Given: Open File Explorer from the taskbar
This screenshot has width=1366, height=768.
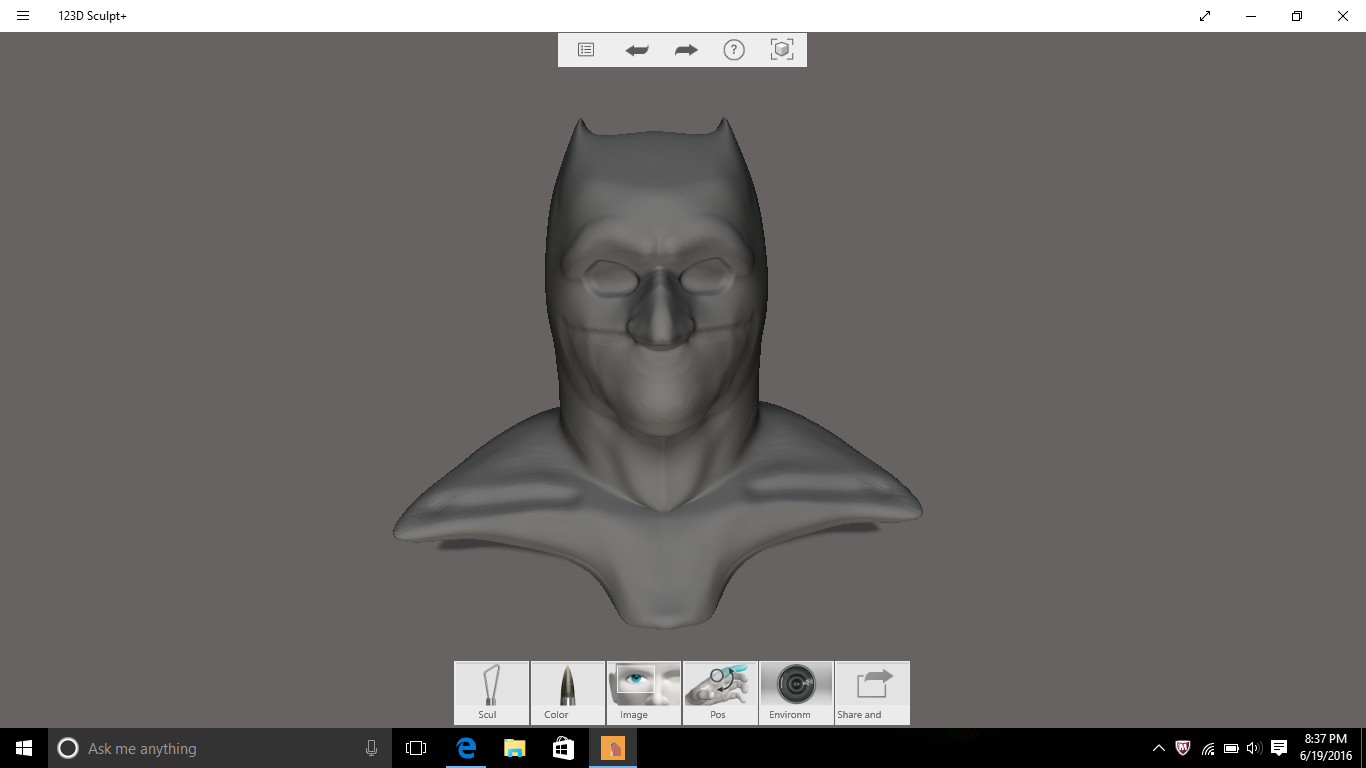Looking at the screenshot, I should coord(514,748).
